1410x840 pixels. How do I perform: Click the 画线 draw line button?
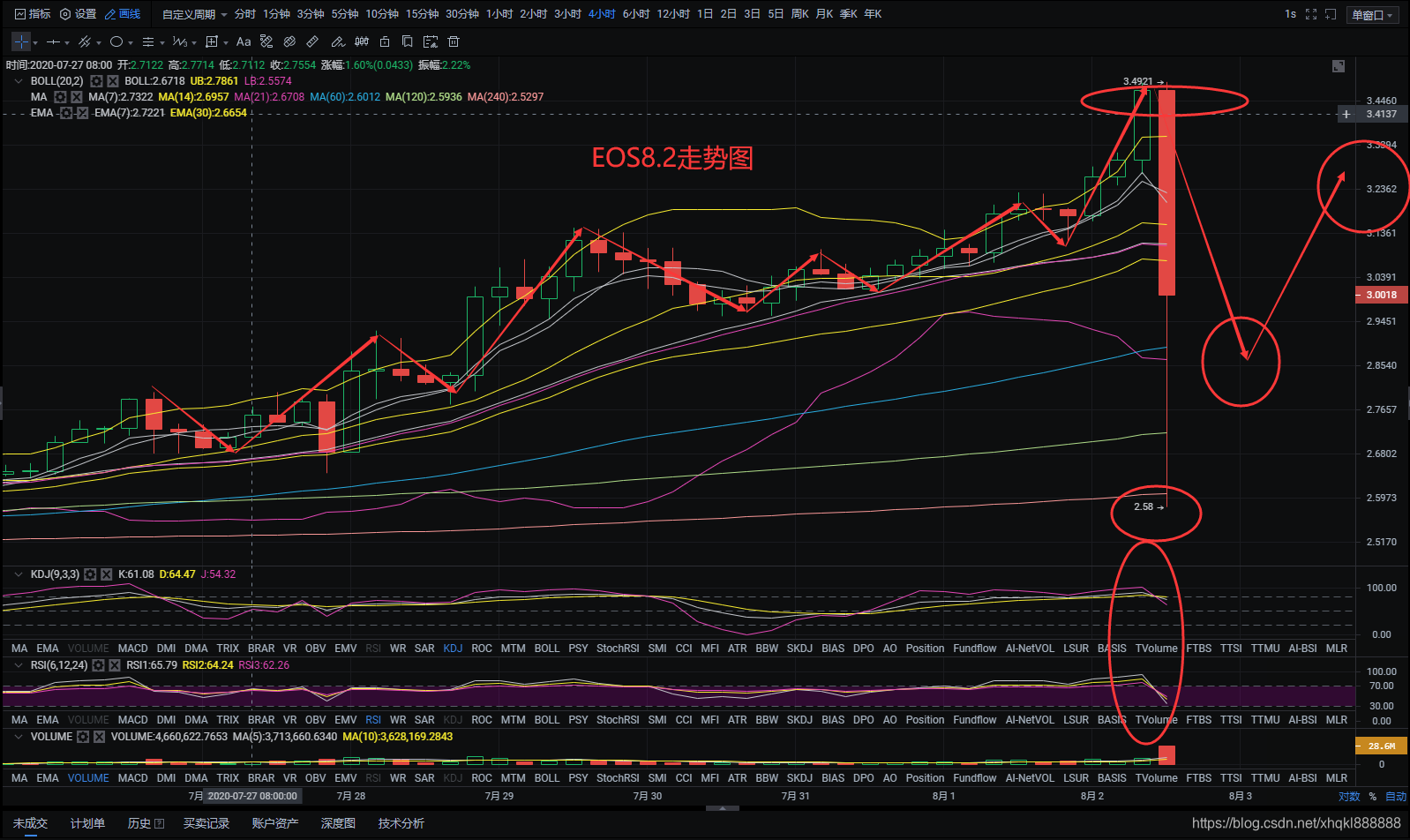[123, 14]
